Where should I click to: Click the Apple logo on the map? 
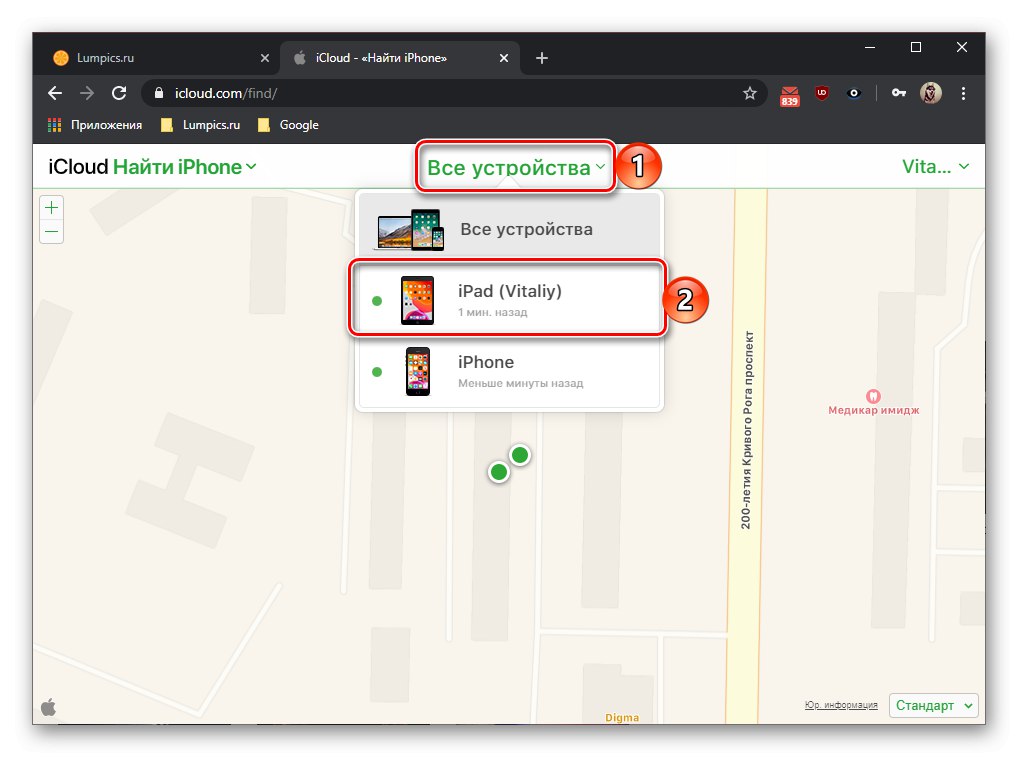(49, 706)
